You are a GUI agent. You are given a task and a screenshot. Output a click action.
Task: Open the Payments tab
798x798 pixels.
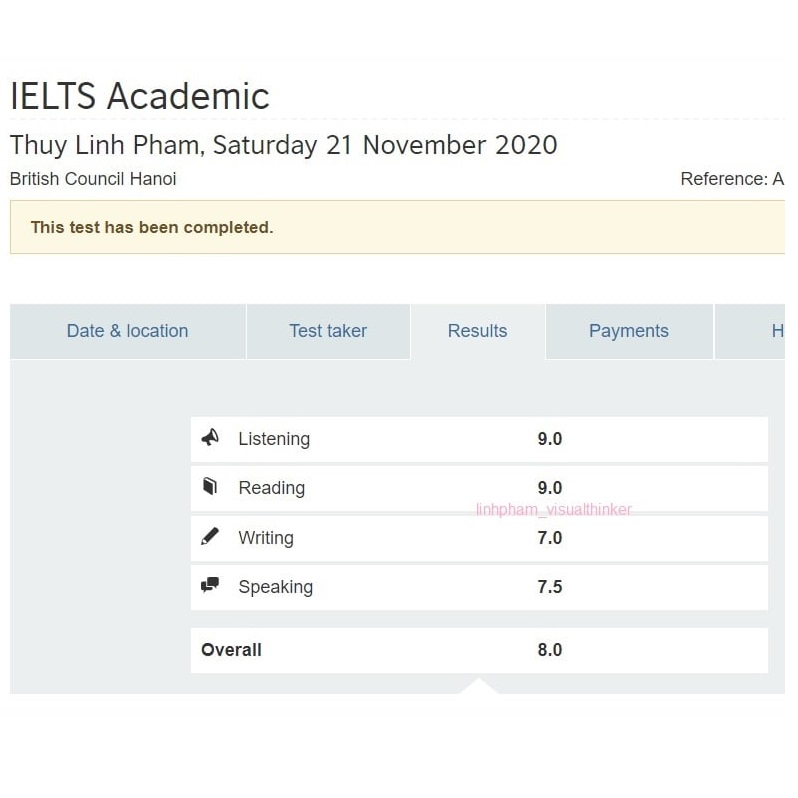coord(629,331)
